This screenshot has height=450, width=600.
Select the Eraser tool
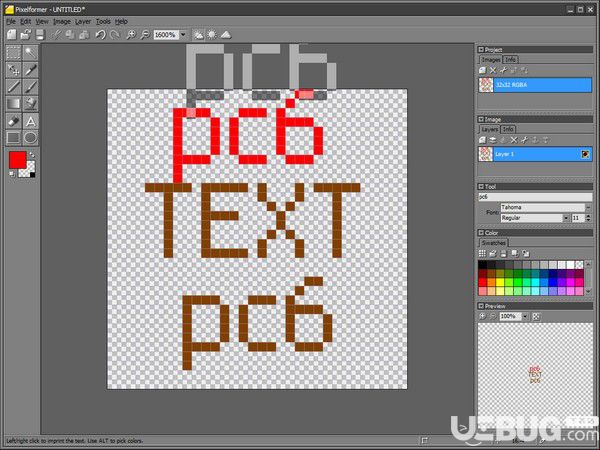pyautogui.click(x=13, y=121)
